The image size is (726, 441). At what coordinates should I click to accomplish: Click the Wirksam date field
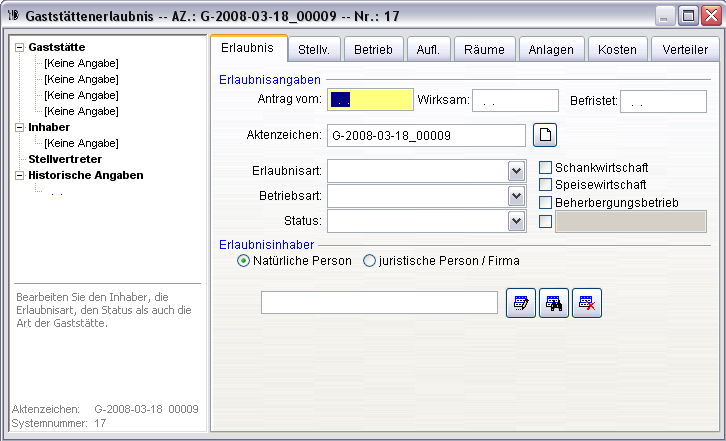click(x=514, y=100)
